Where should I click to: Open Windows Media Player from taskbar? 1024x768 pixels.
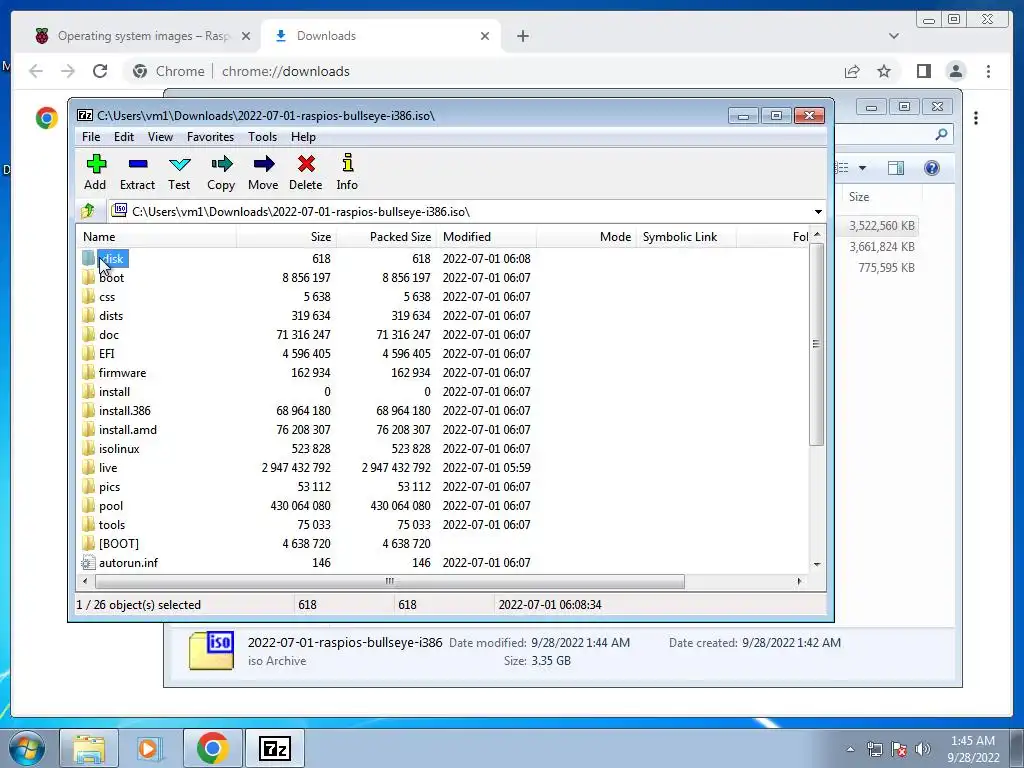coord(150,748)
